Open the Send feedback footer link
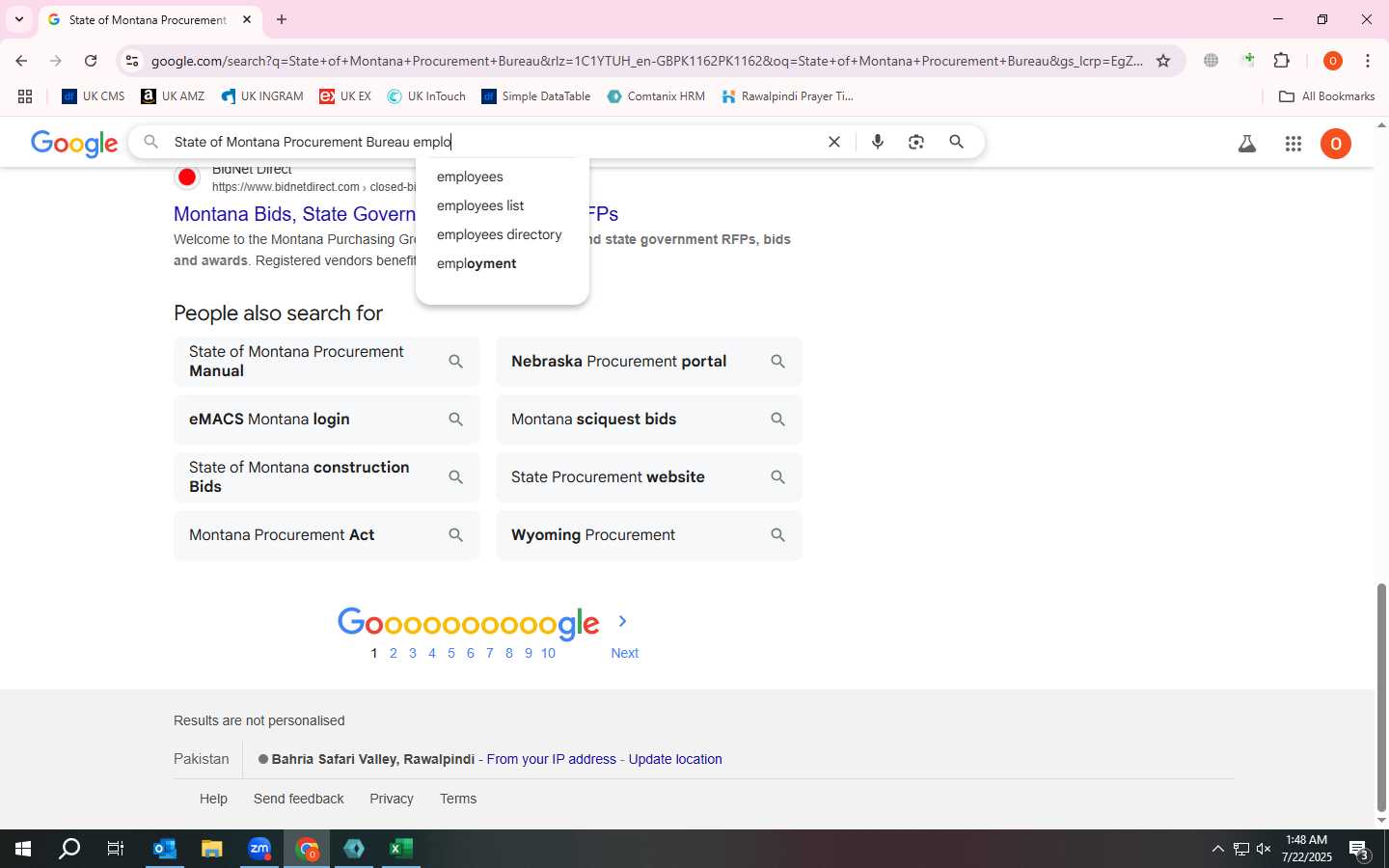This screenshot has height=868, width=1389. coord(299,799)
